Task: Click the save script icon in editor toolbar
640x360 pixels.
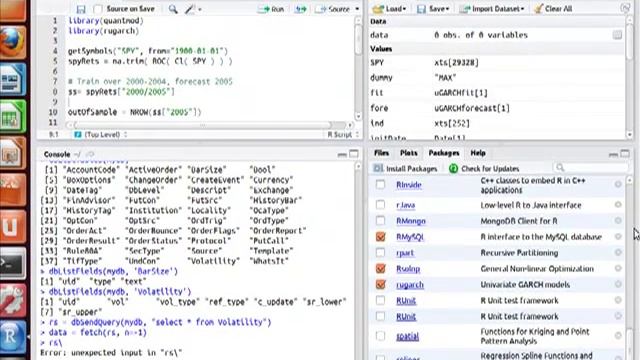Action: pos(81,9)
